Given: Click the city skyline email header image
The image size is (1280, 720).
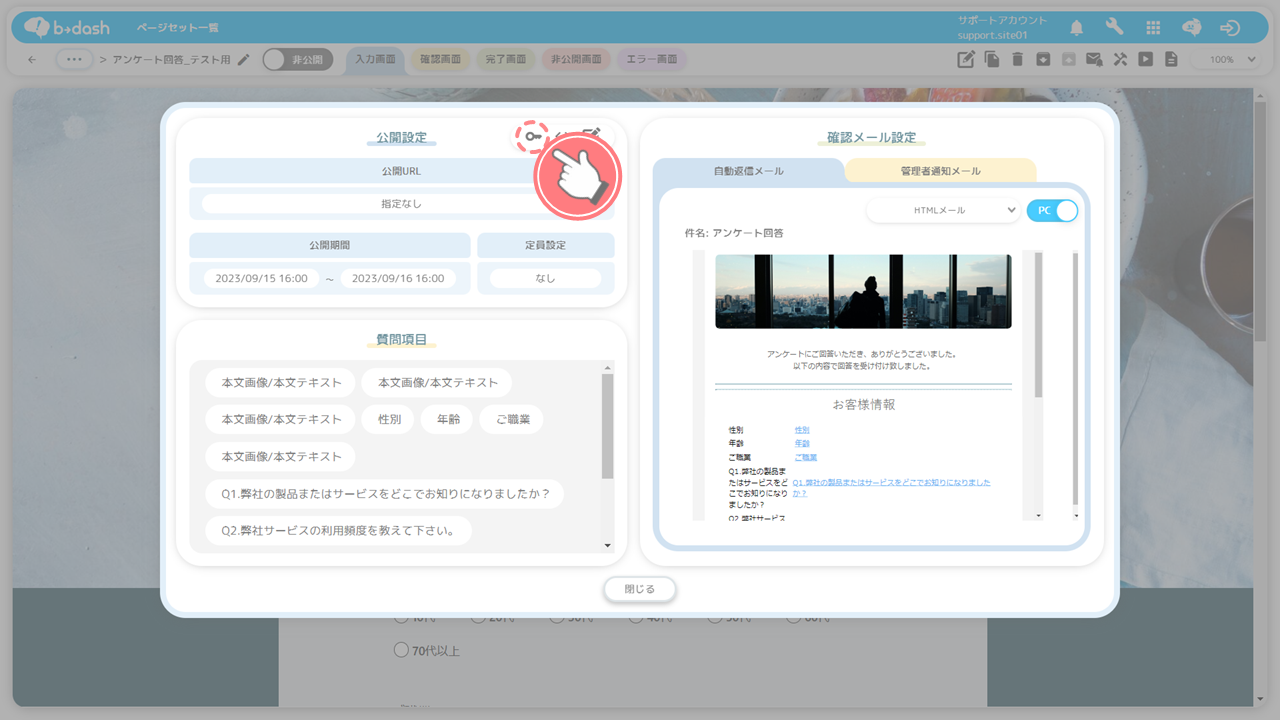Looking at the screenshot, I should (863, 291).
